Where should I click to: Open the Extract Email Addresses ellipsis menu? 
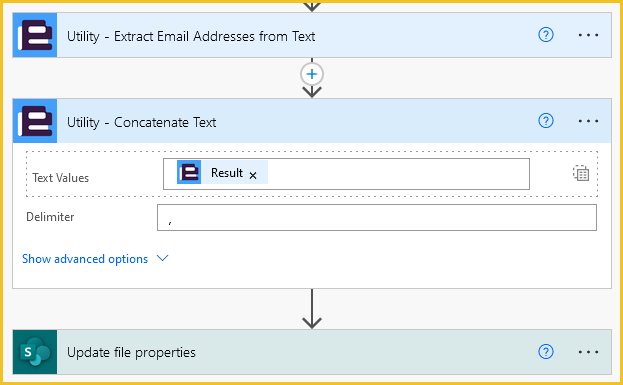click(588, 35)
